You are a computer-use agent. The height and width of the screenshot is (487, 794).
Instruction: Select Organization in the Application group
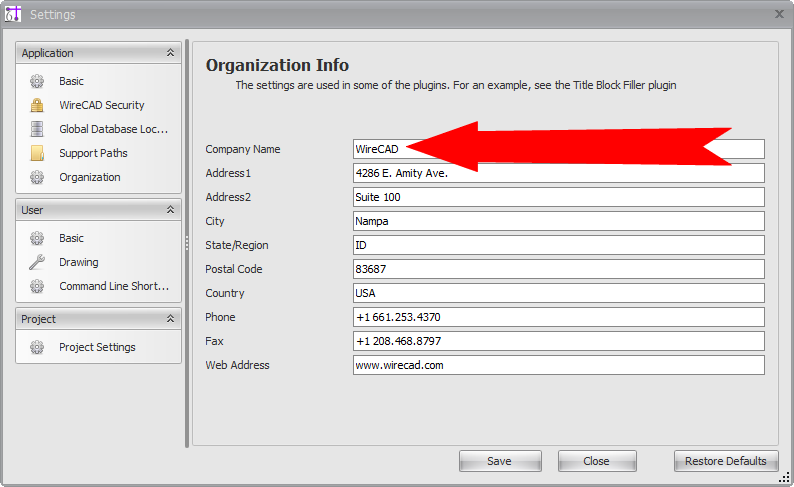point(90,177)
